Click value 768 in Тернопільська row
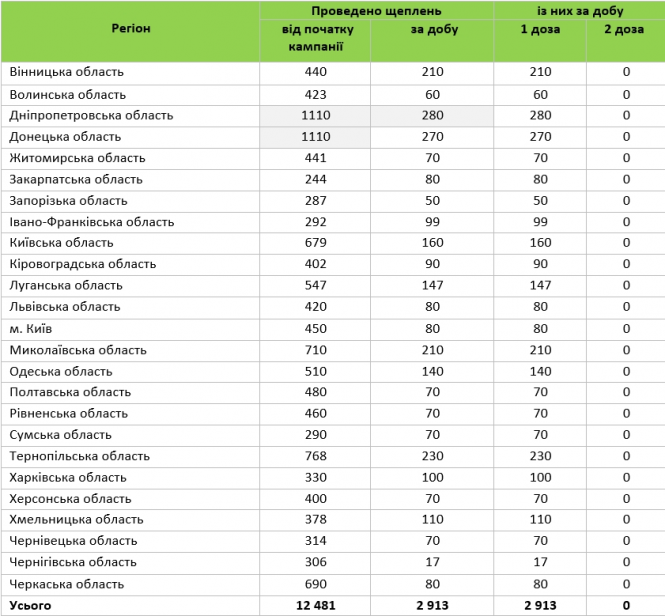The image size is (665, 616). click(316, 456)
